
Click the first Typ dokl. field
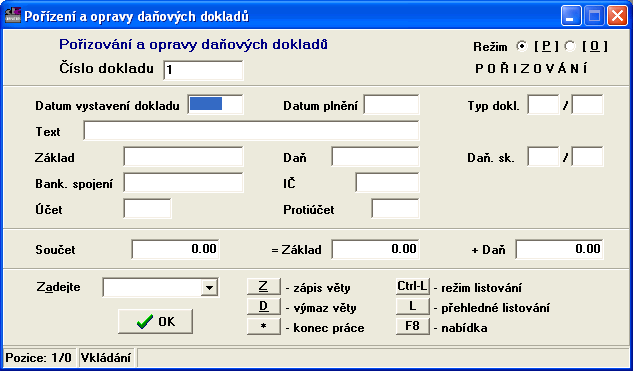(543, 105)
